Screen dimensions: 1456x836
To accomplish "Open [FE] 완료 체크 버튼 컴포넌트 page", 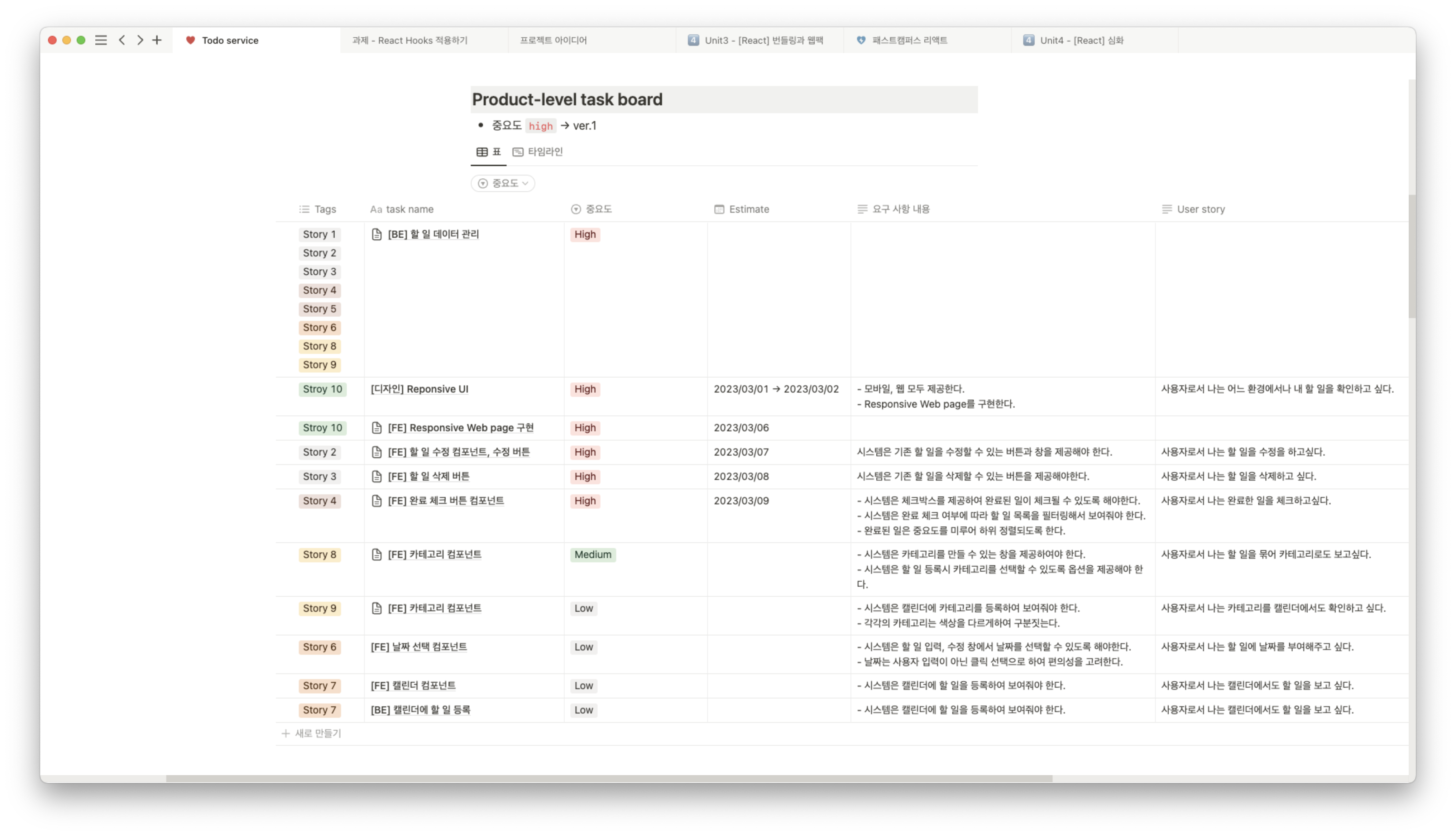I will [446, 501].
